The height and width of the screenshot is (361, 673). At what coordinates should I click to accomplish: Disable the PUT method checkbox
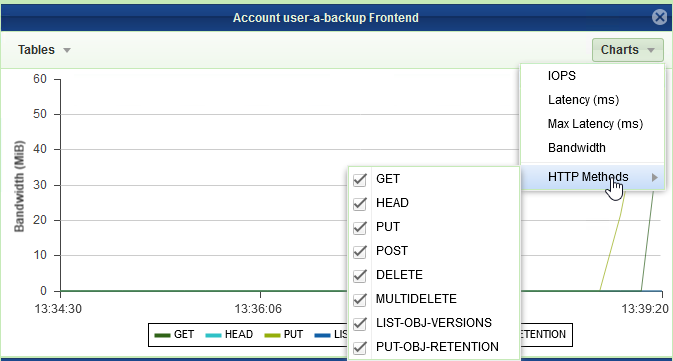360,228
